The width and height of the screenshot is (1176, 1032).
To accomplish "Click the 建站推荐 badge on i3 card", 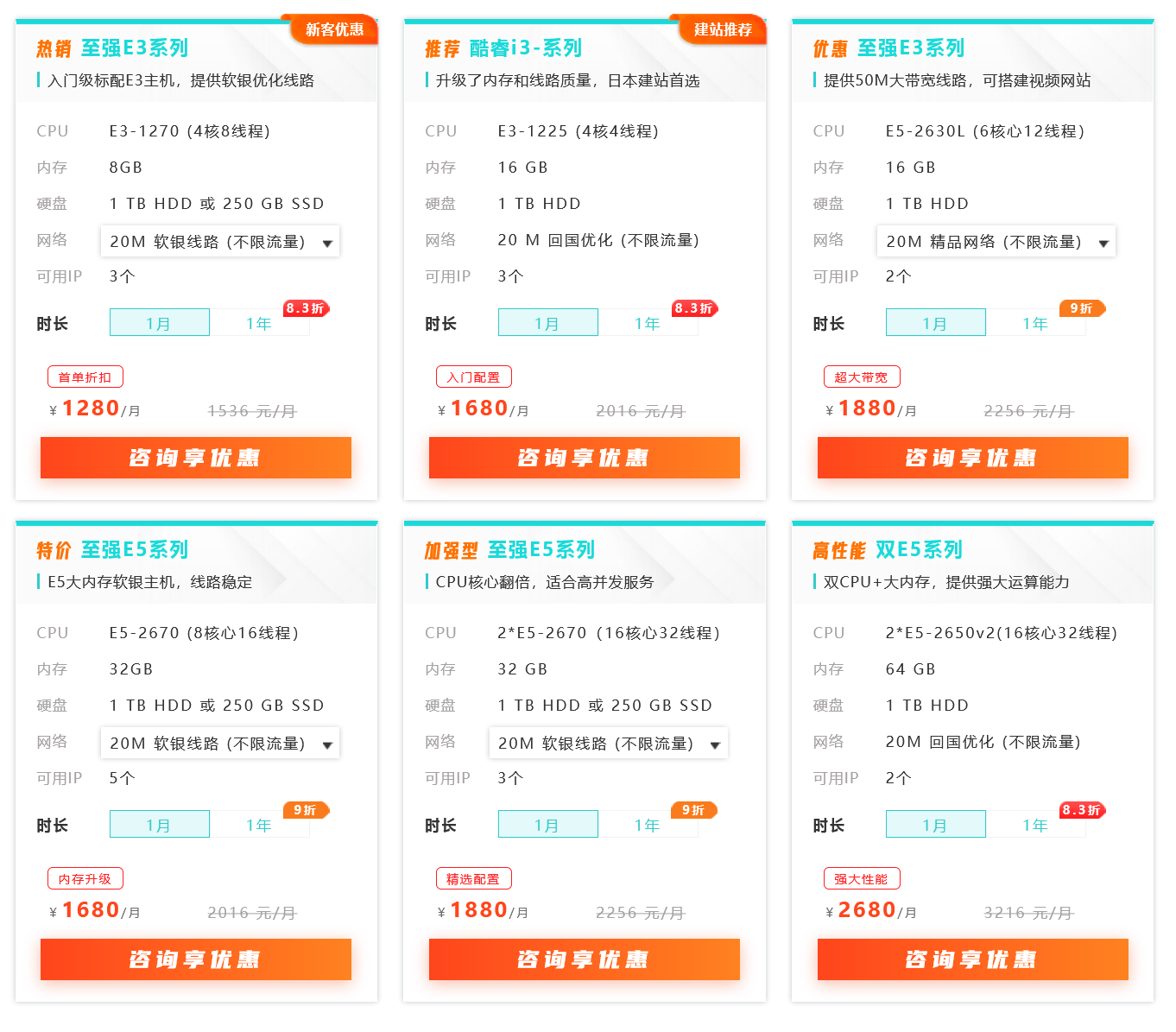I will point(723,29).
